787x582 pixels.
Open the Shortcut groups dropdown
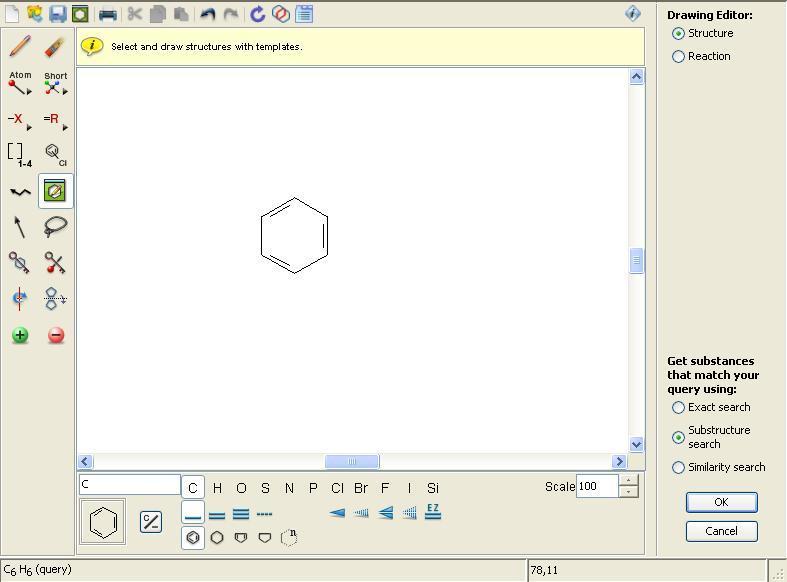coord(55,84)
